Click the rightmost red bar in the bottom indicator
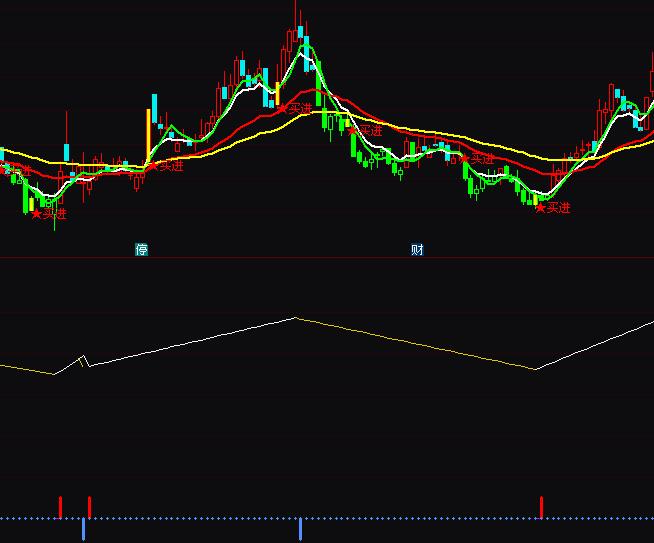The width and height of the screenshot is (654, 543). pyautogui.click(x=541, y=506)
